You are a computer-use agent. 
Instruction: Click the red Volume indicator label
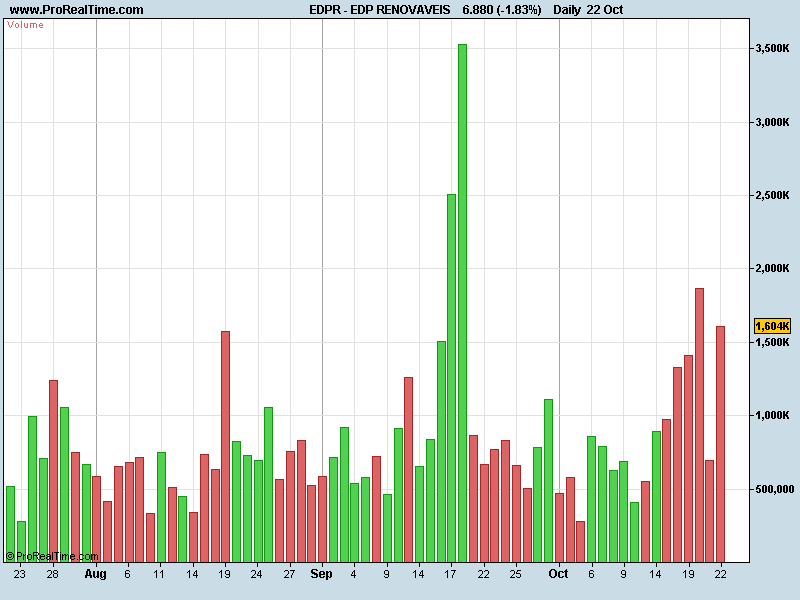click(25, 25)
